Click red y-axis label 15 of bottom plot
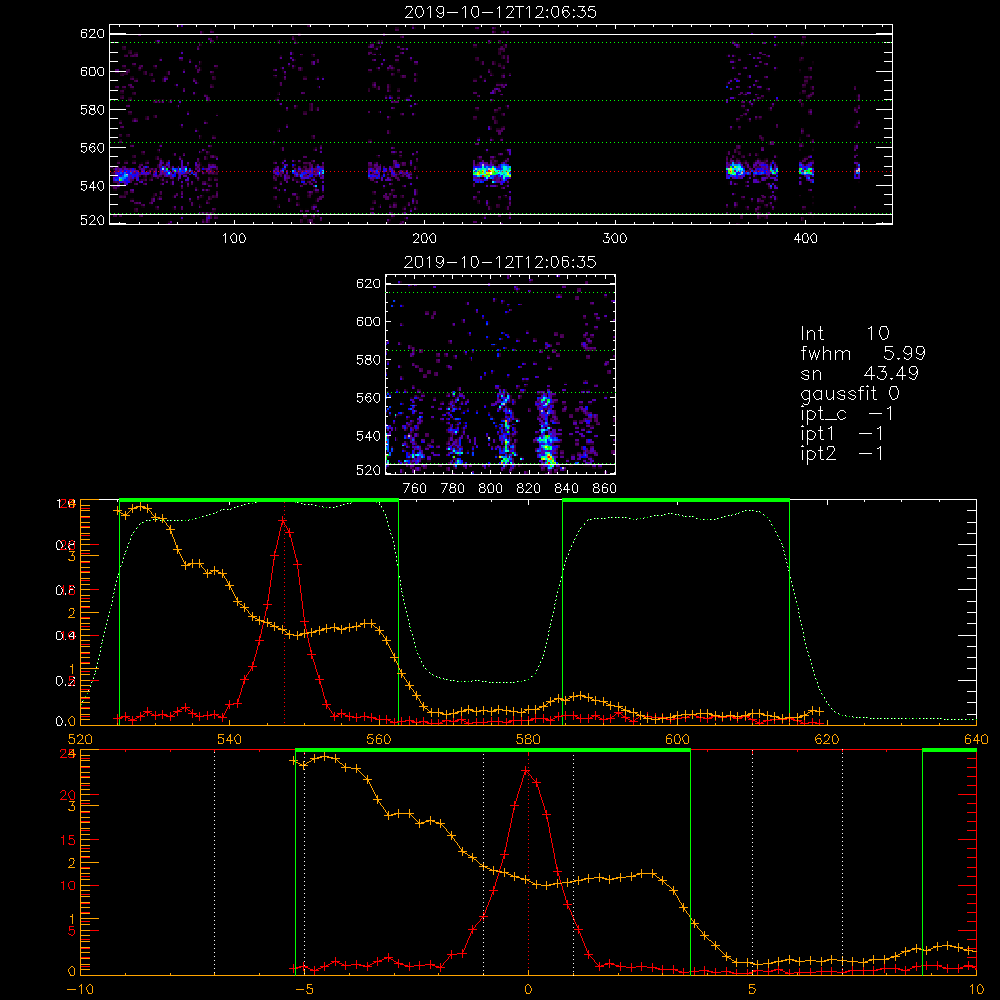 click(67, 841)
